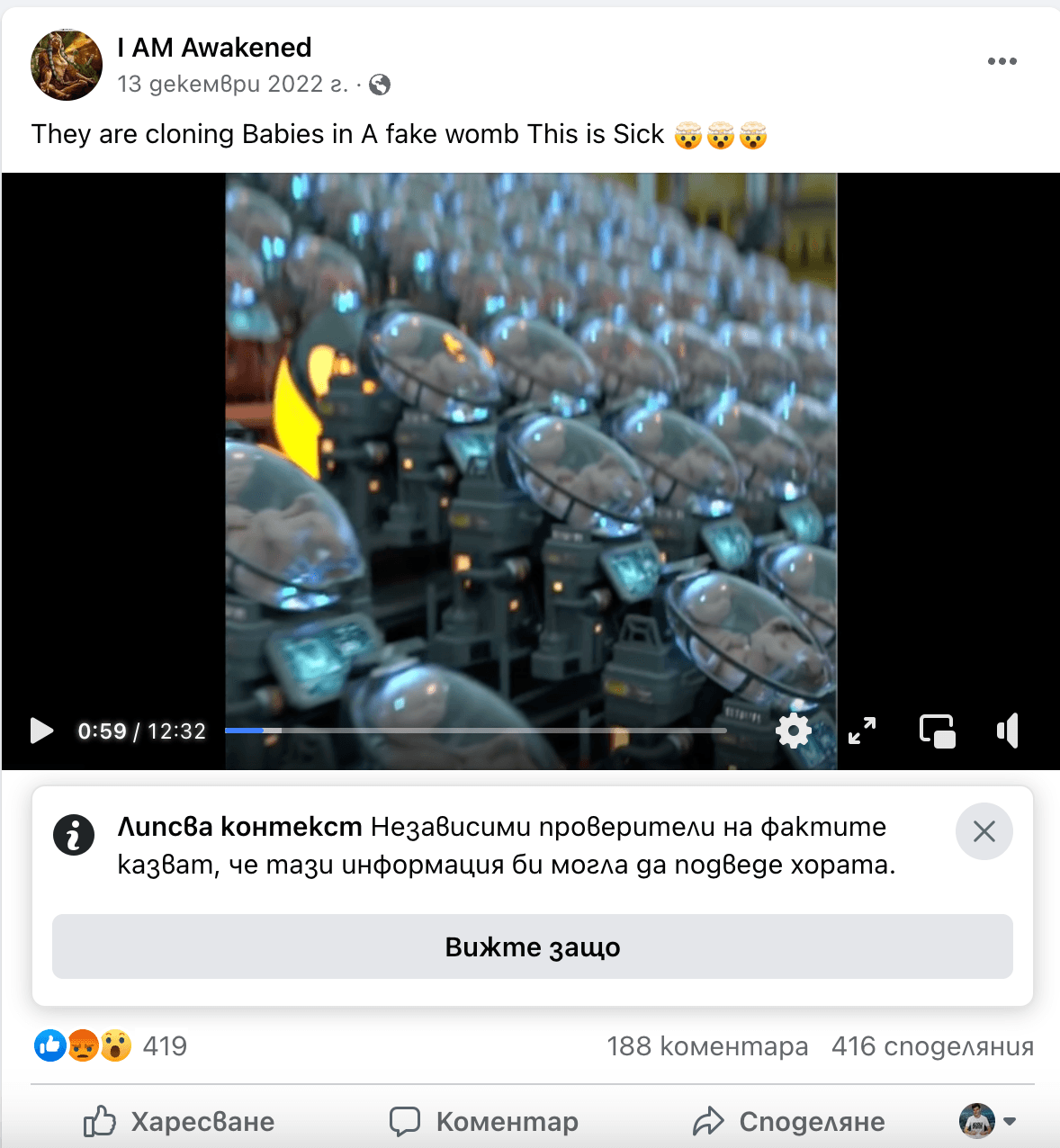The width and height of the screenshot is (1060, 1148).
Task: Open post options three-dots menu
Action: [1002, 61]
